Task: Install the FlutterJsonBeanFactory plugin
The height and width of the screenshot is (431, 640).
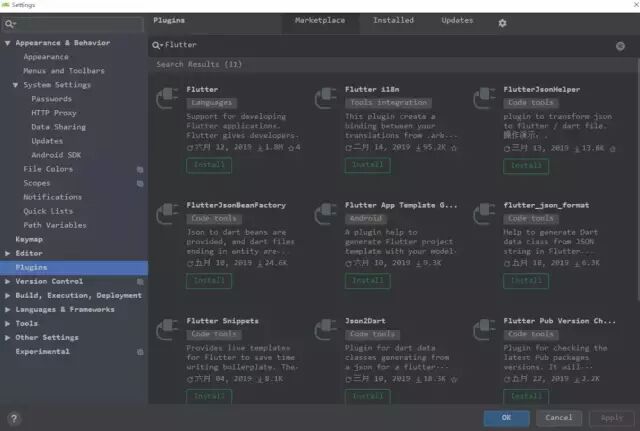Action: [209, 281]
